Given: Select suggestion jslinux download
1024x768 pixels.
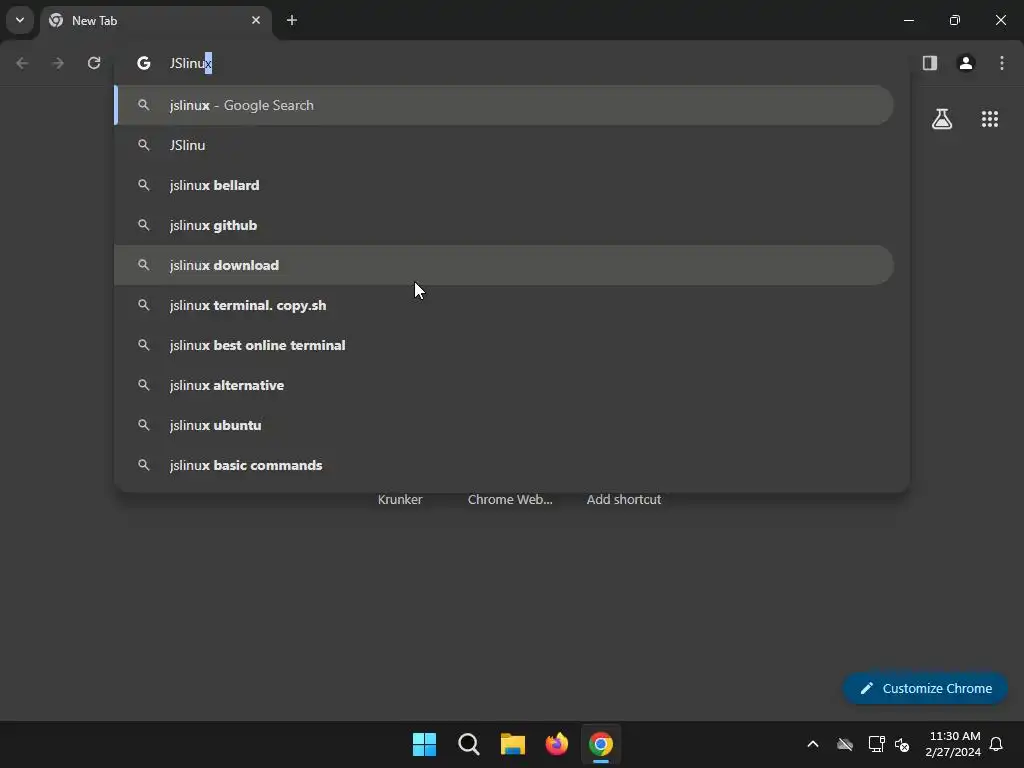Looking at the screenshot, I should tap(504, 265).
